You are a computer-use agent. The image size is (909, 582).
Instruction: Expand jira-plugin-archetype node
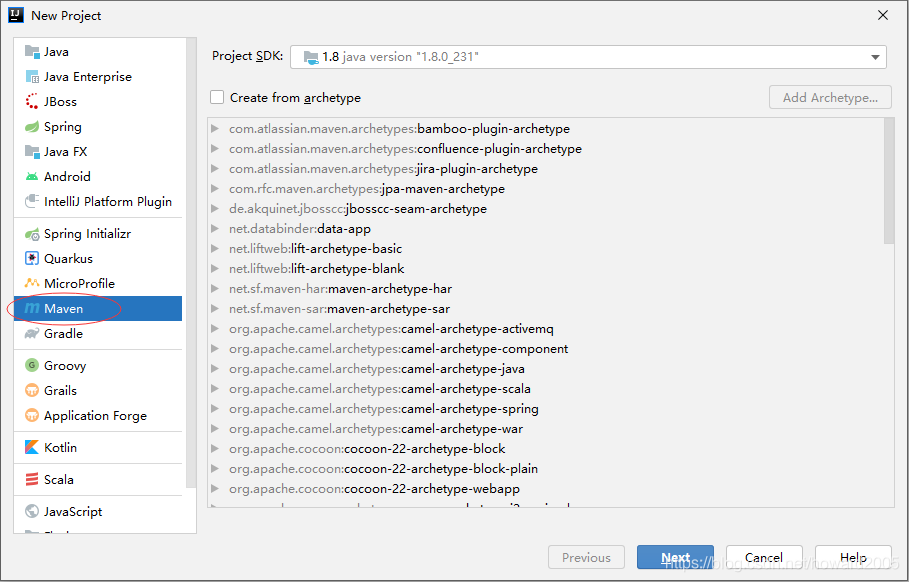pyautogui.click(x=215, y=169)
